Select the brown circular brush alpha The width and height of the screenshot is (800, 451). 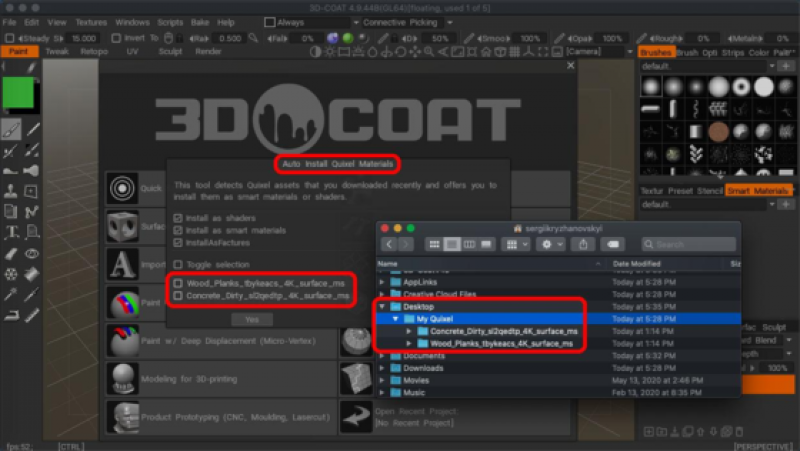coord(718,132)
